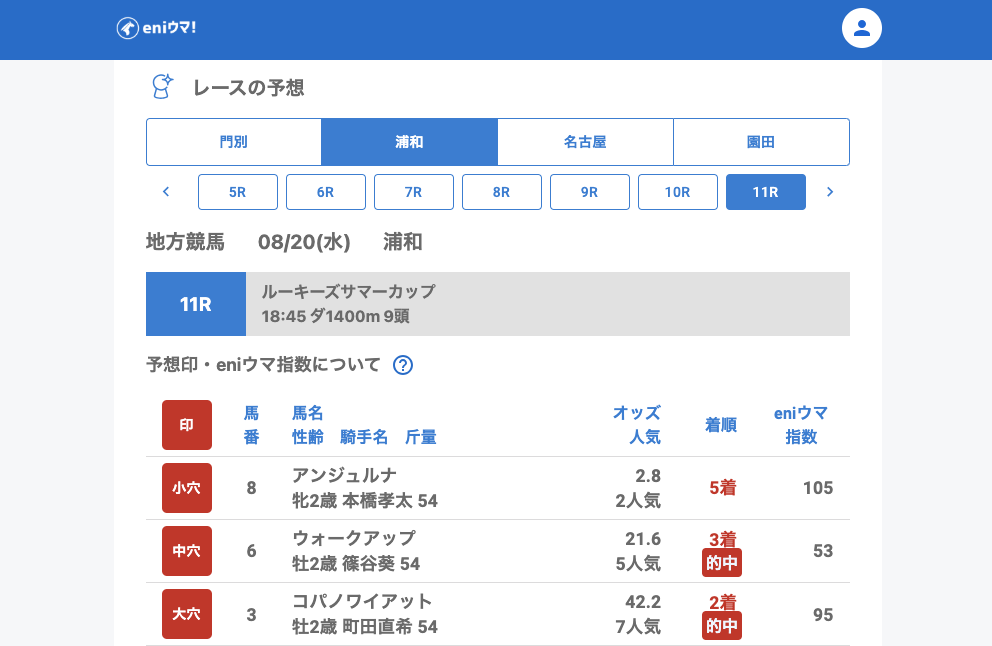Viewport: 992px width, 646px height.
Task: Click horse name アンジュルナ
Action: point(343,475)
